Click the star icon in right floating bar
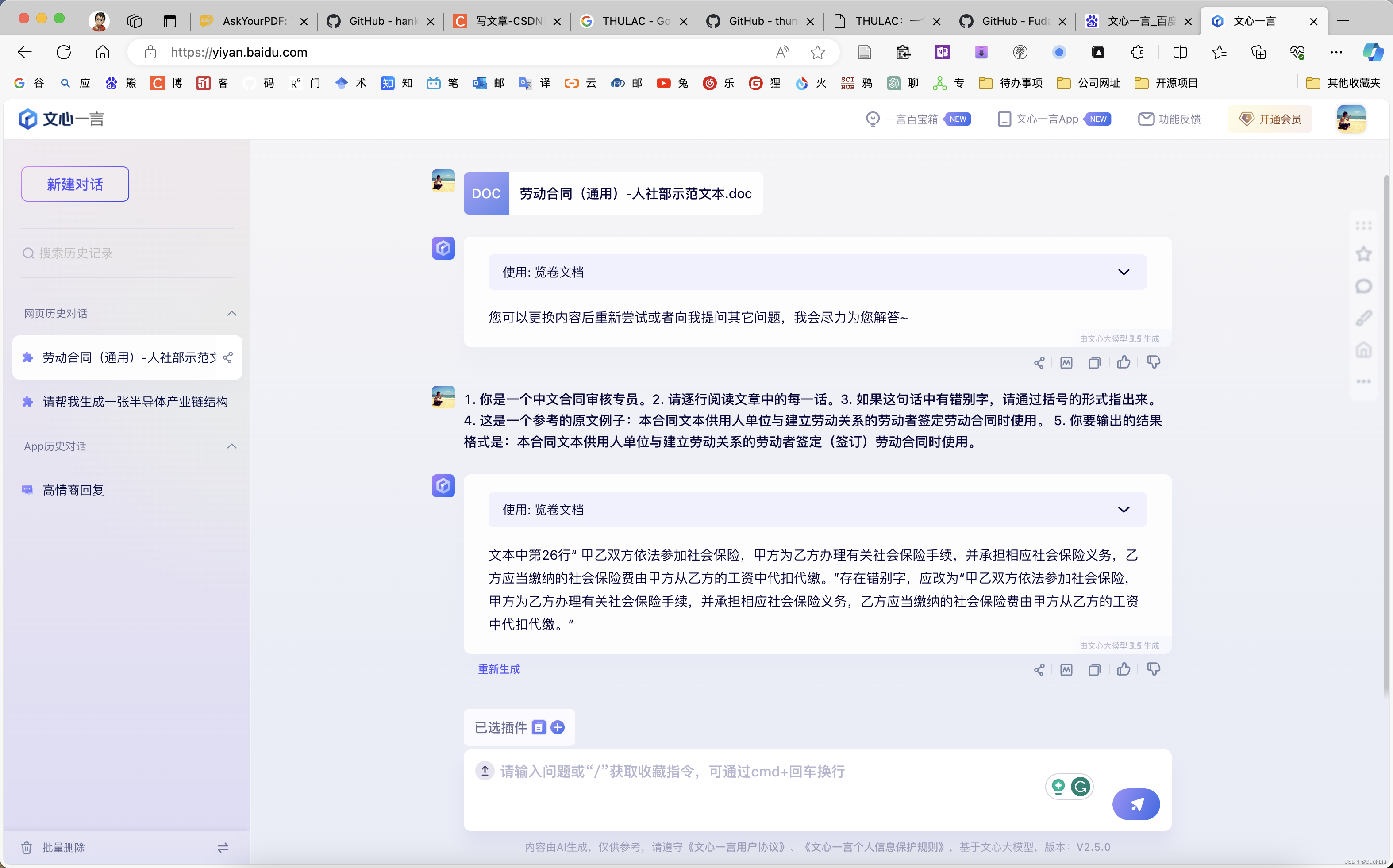 pos(1364,254)
